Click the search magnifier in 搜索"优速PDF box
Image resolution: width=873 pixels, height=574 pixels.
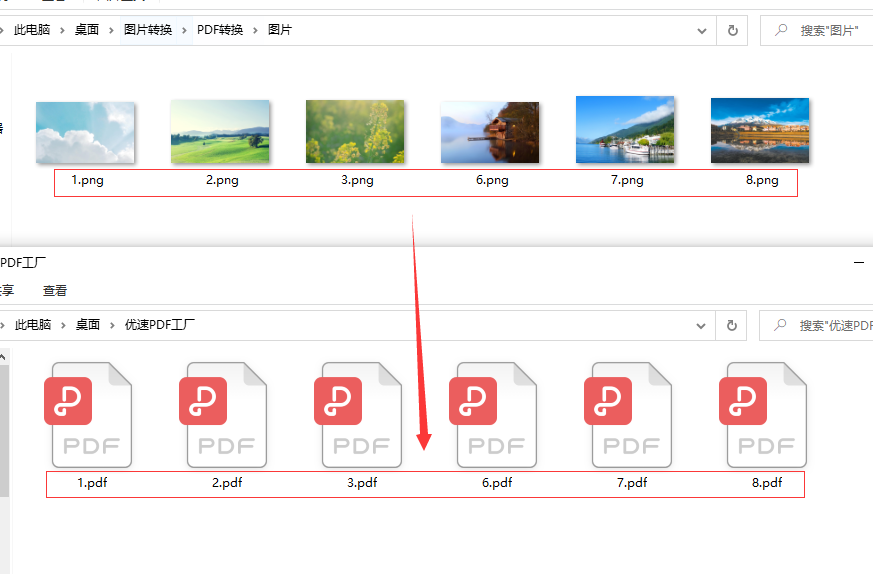tap(780, 325)
